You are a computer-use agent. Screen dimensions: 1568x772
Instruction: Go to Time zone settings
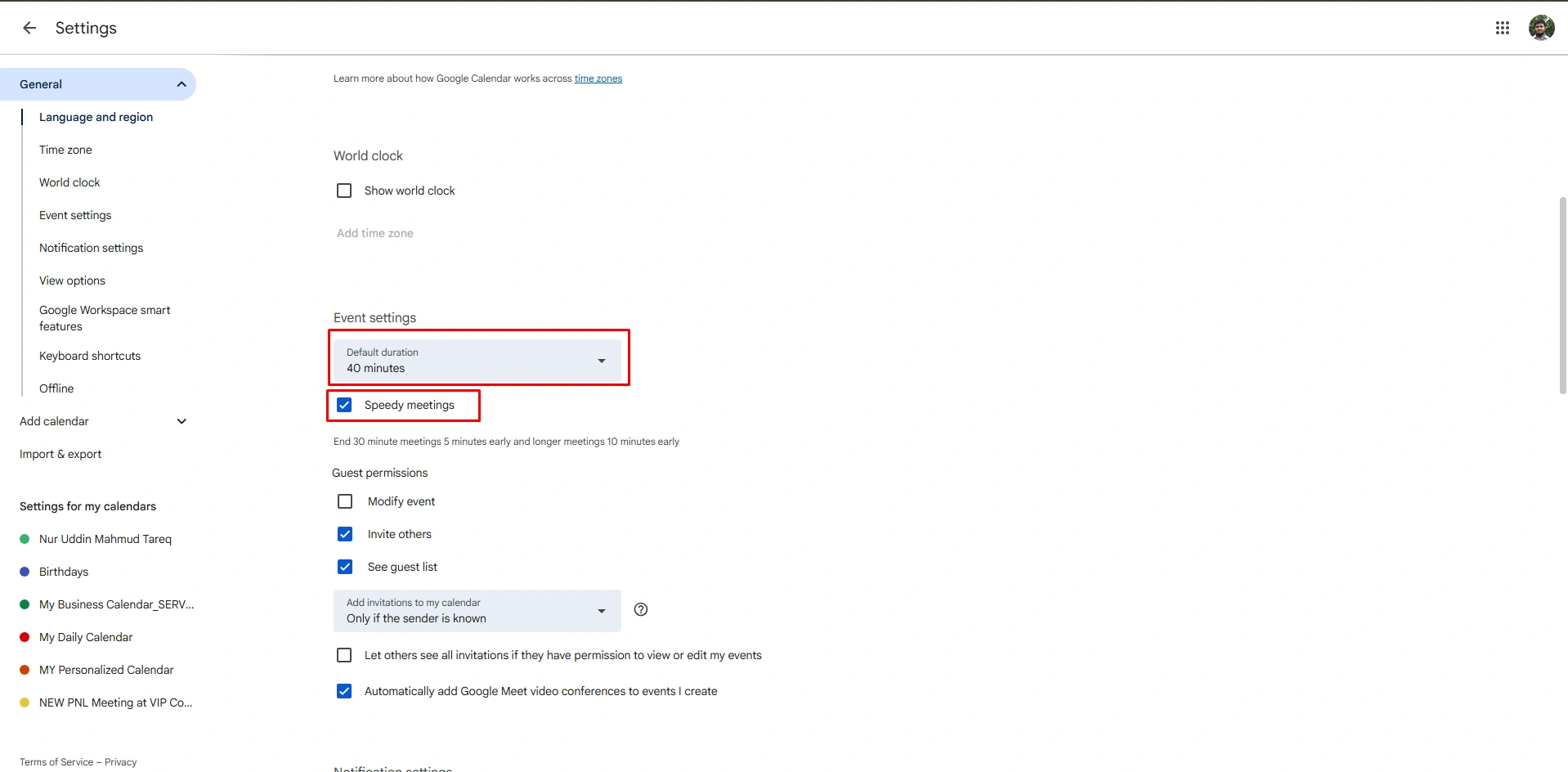click(x=65, y=150)
